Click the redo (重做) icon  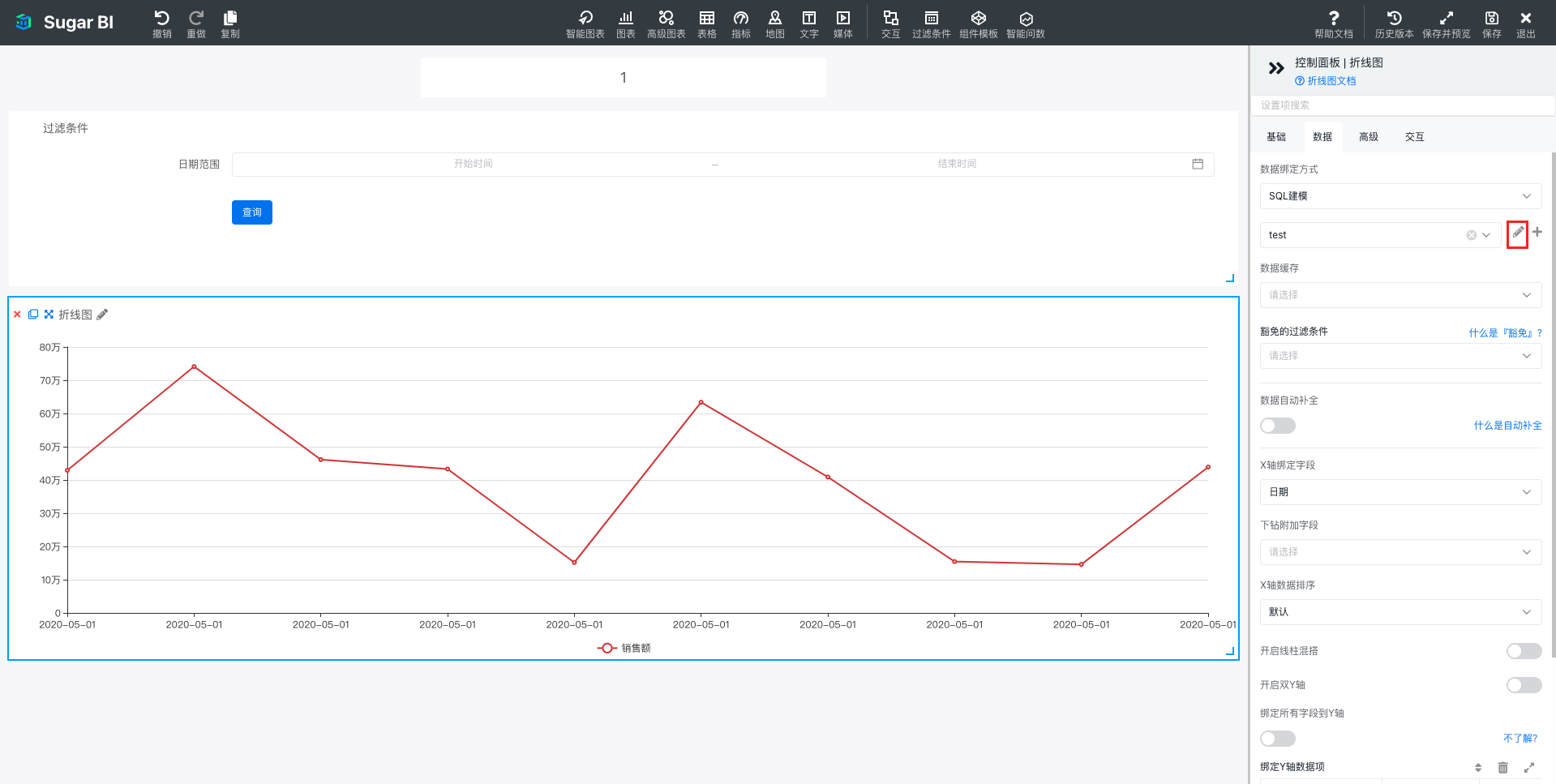tap(195, 24)
